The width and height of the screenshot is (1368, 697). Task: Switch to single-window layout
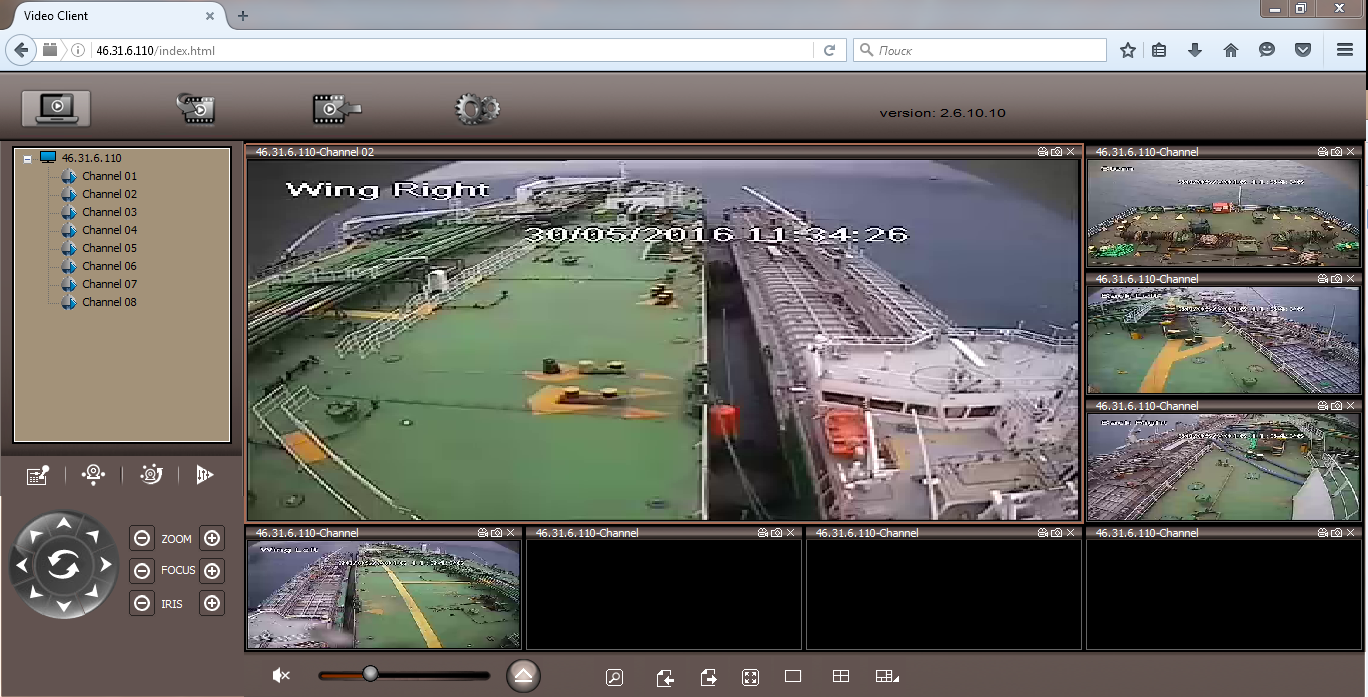click(793, 677)
